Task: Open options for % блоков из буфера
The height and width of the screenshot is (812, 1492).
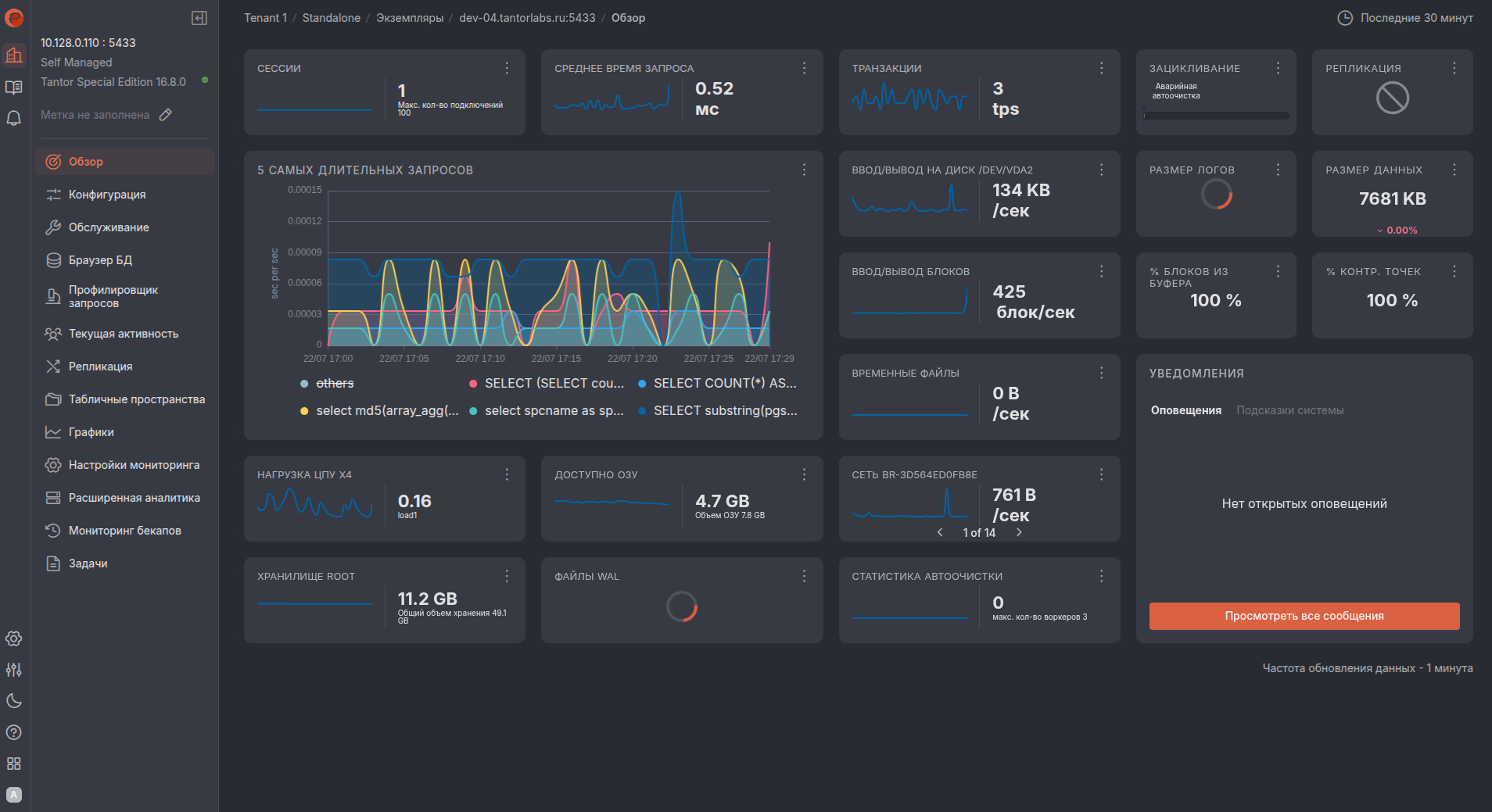Action: coord(1278,271)
